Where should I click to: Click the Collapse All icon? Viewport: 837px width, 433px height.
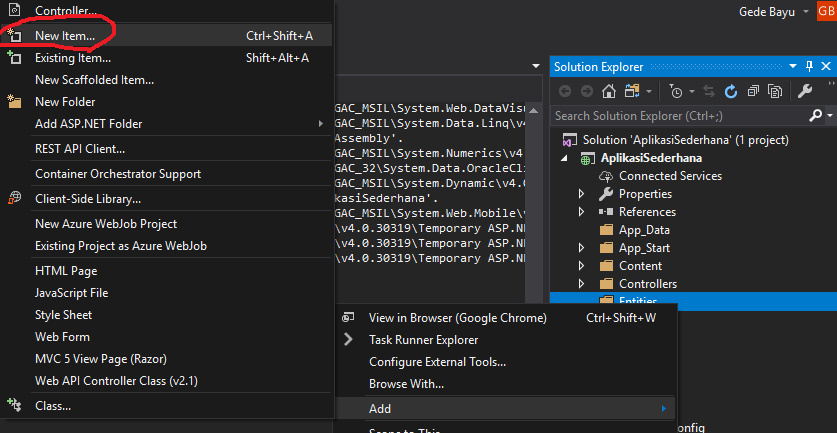point(753,91)
